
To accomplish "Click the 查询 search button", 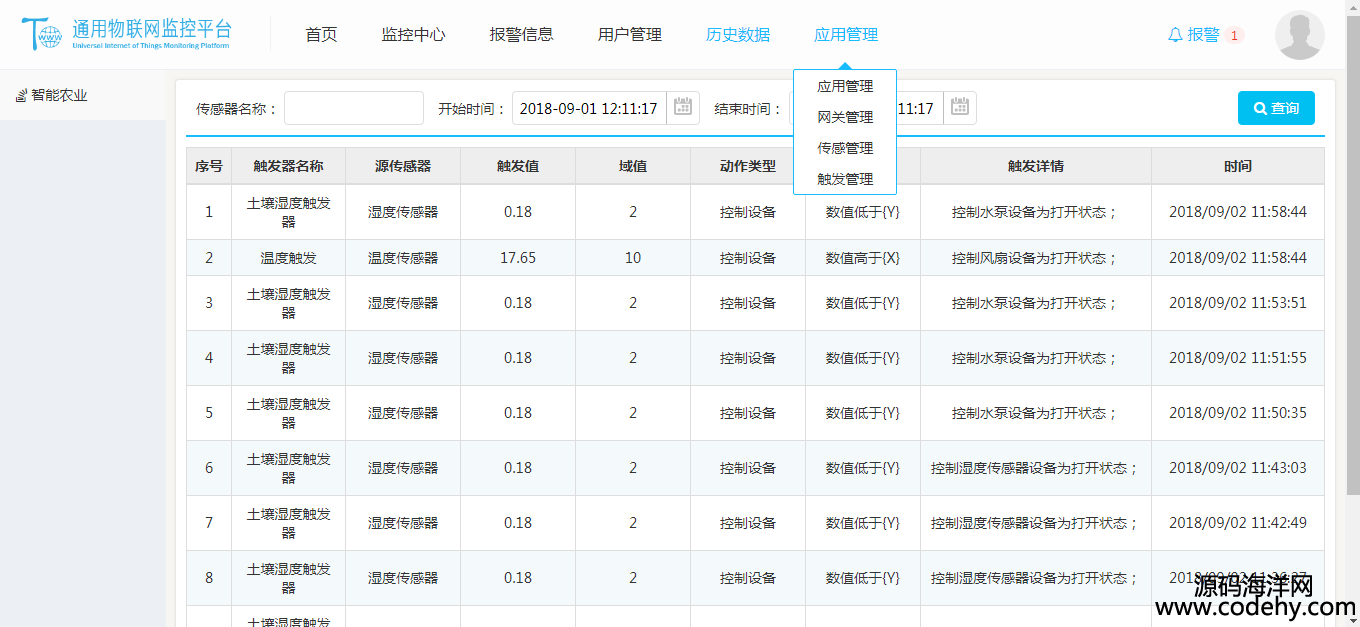I will click(1275, 108).
